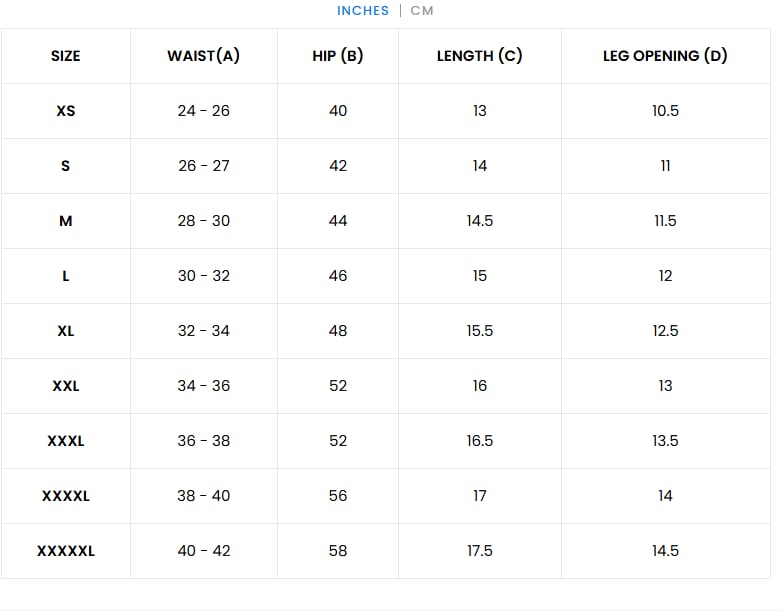Image resolution: width=783 pixels, height=611 pixels.
Task: Click the 14.5 length cell for M
Action: 479,221
